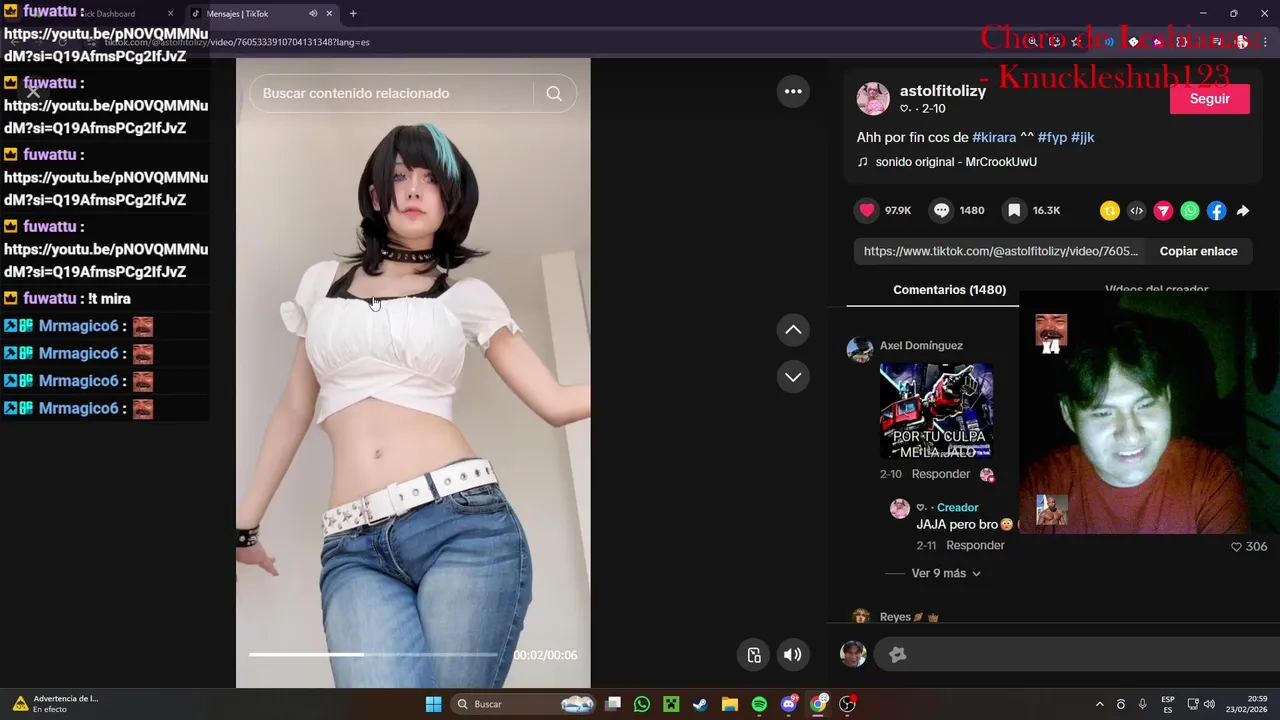Screen dimensions: 1280x720
Task: Click the add comment input field
Action: pyautogui.click(x=1075, y=654)
